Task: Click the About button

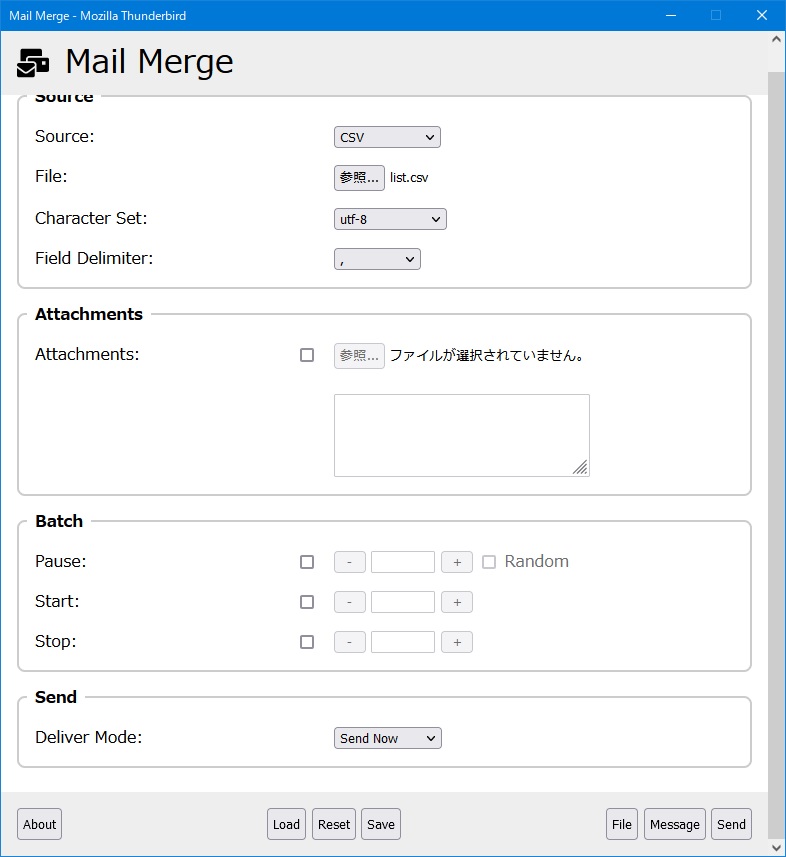Action: pos(39,824)
